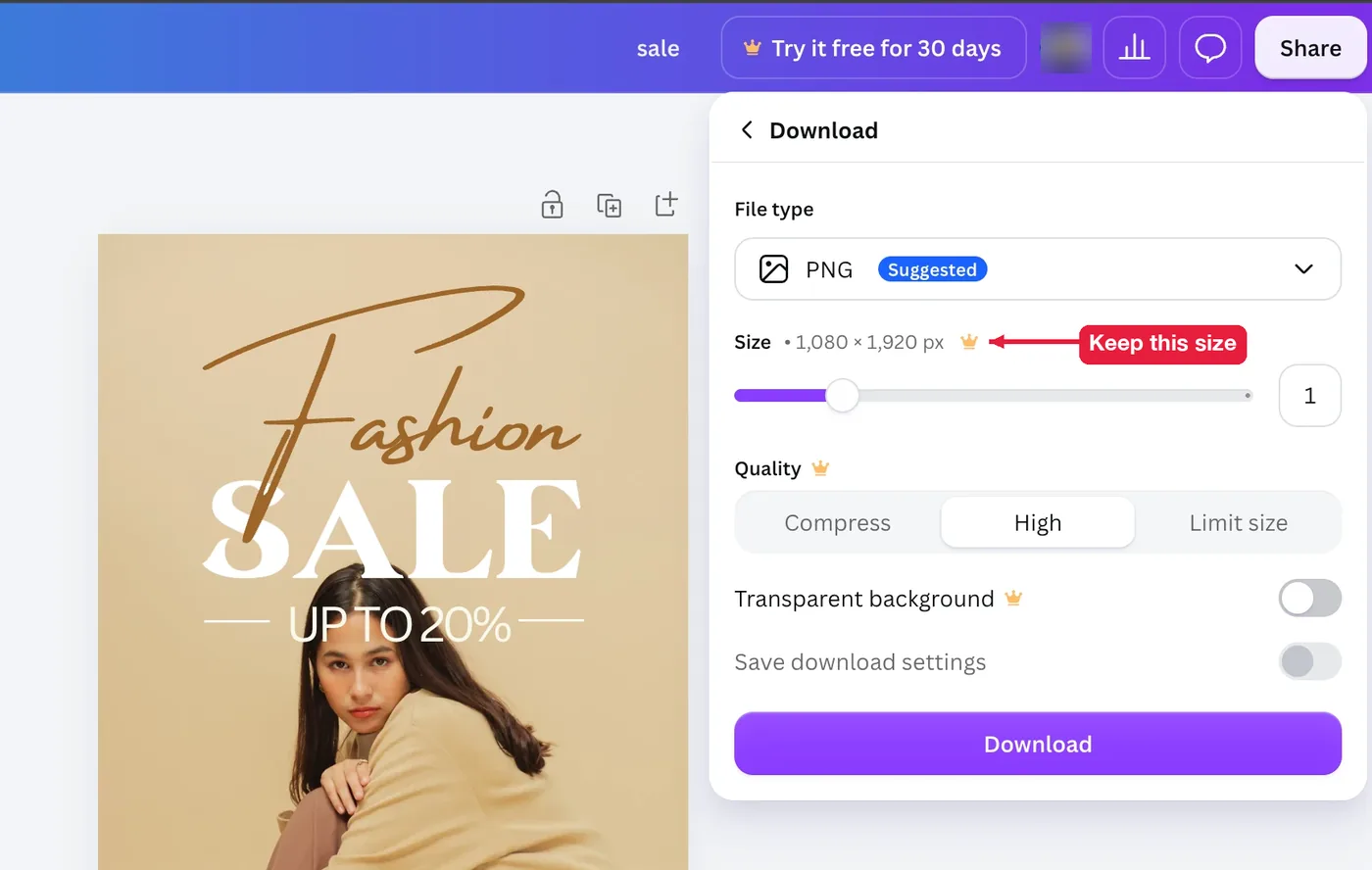Go back using the Download panel arrow
1372x870 pixels.
coord(747,130)
